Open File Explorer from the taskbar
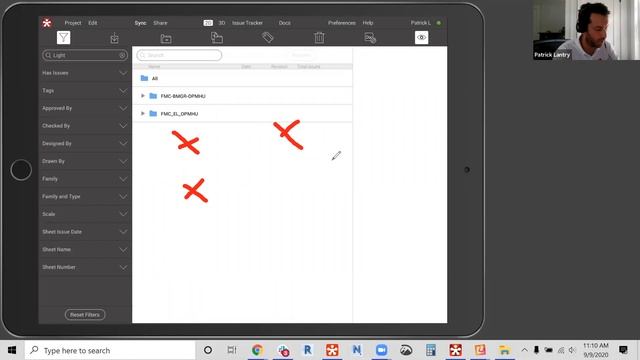This screenshot has height=360, width=640. tap(504, 350)
